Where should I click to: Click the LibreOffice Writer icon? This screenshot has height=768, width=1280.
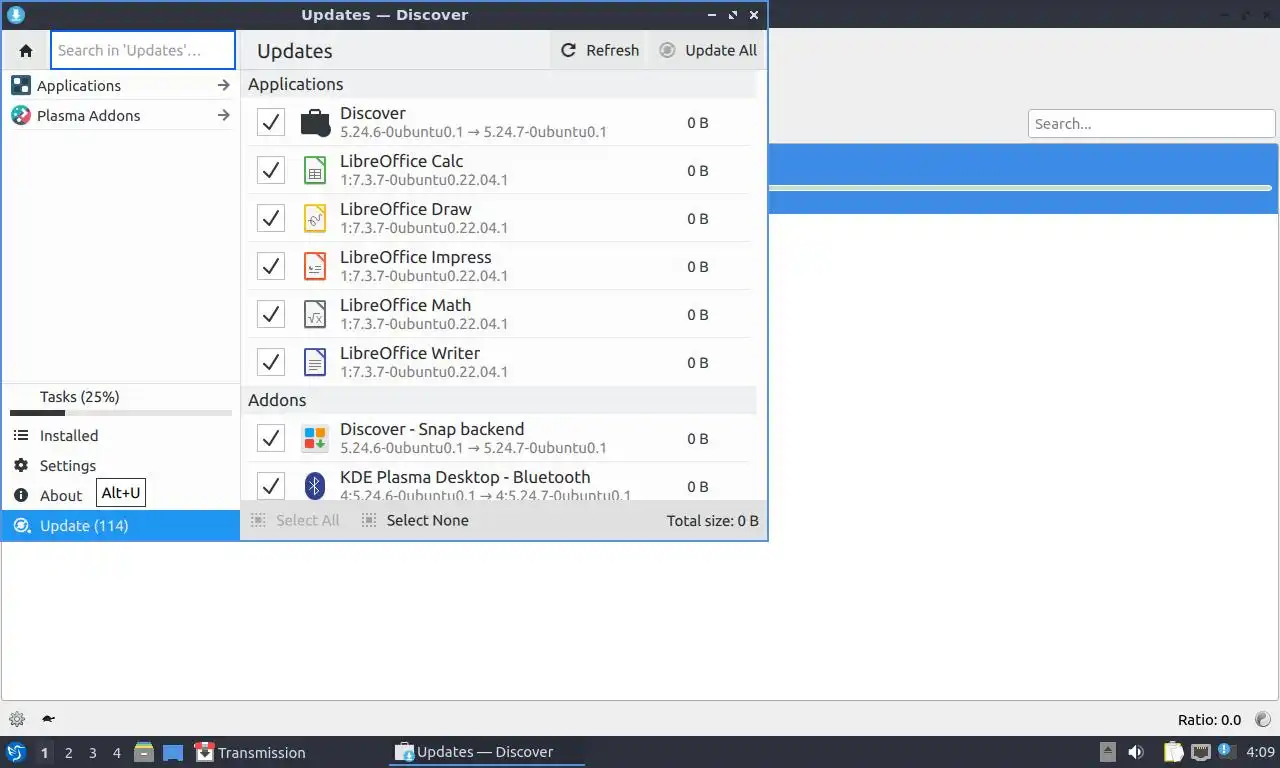click(x=315, y=362)
